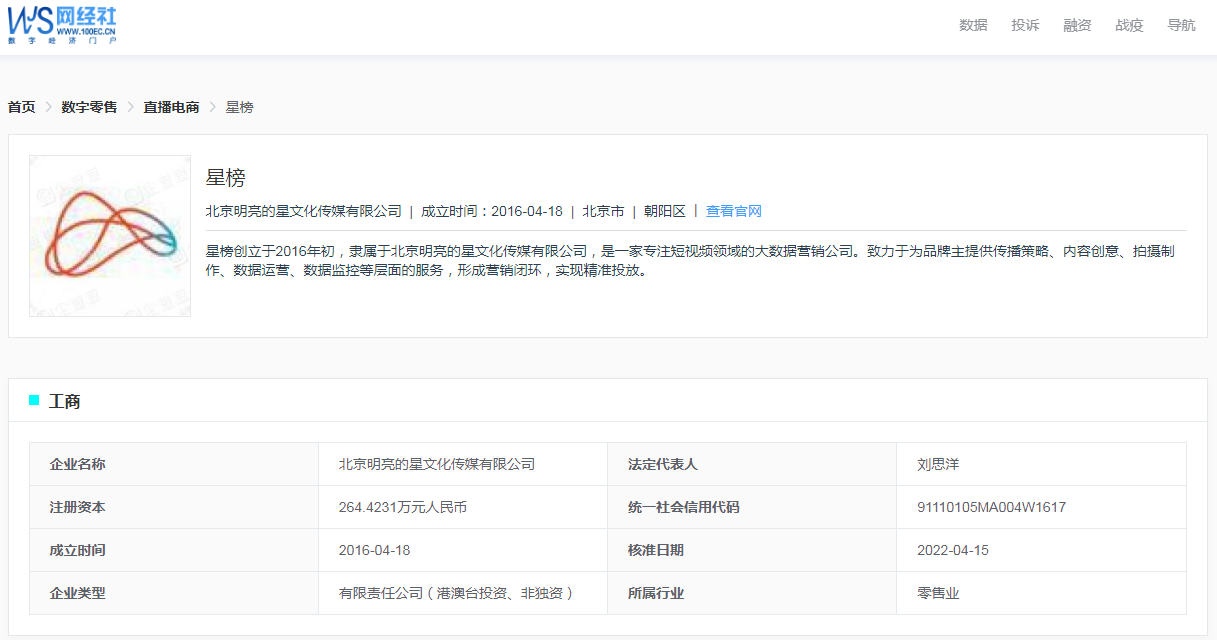Click the 查看官网 link

[734, 211]
